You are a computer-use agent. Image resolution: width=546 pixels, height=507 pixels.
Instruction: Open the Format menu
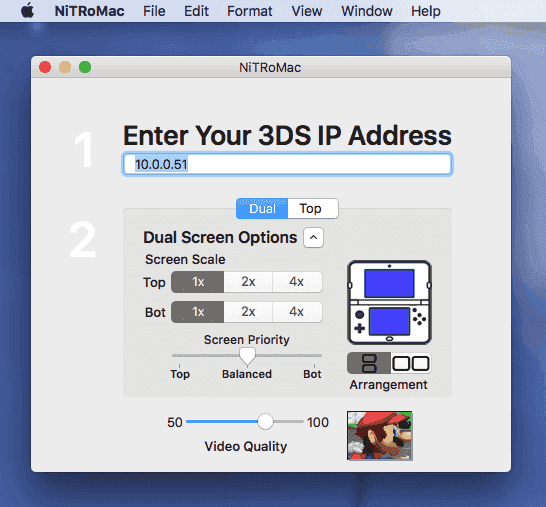tap(249, 11)
